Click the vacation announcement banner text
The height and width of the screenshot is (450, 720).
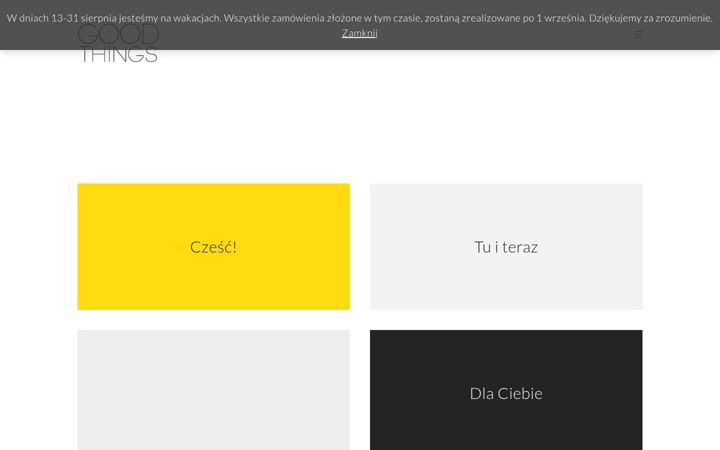[360, 18]
